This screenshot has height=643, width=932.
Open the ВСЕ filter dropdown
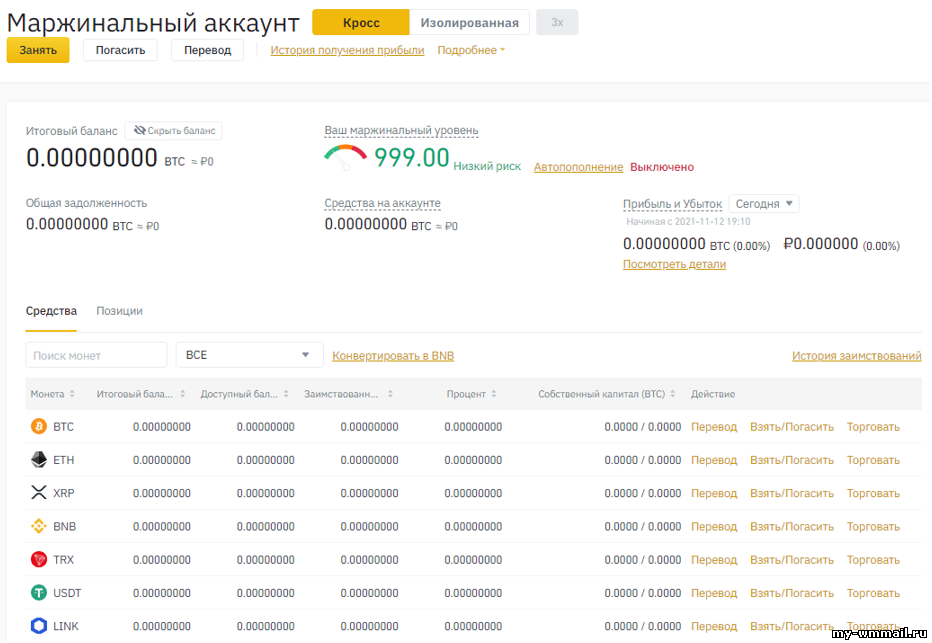[x=249, y=355]
